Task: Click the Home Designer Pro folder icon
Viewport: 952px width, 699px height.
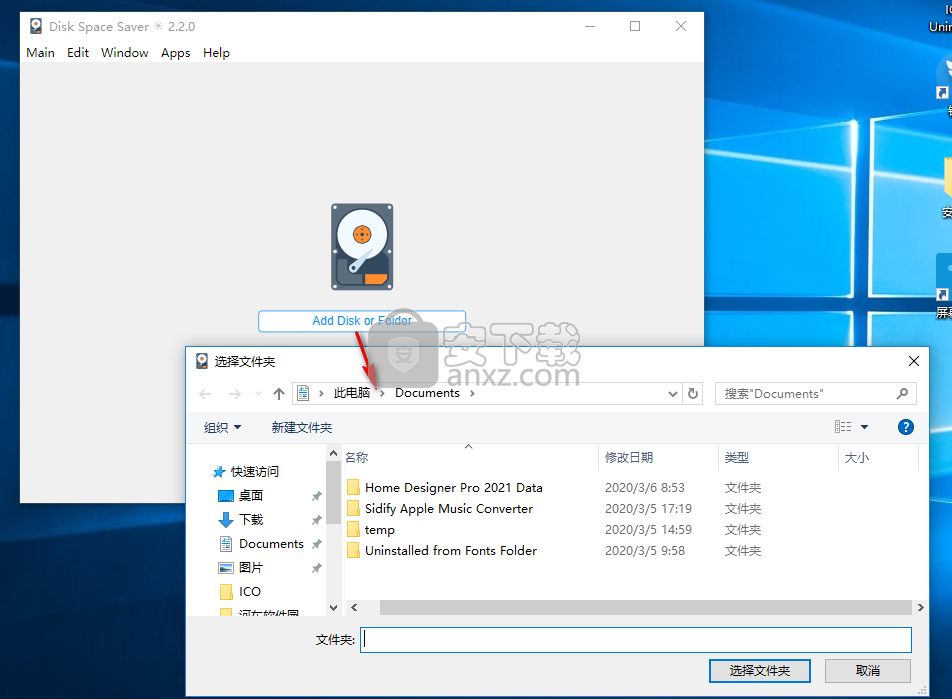Action: point(353,488)
